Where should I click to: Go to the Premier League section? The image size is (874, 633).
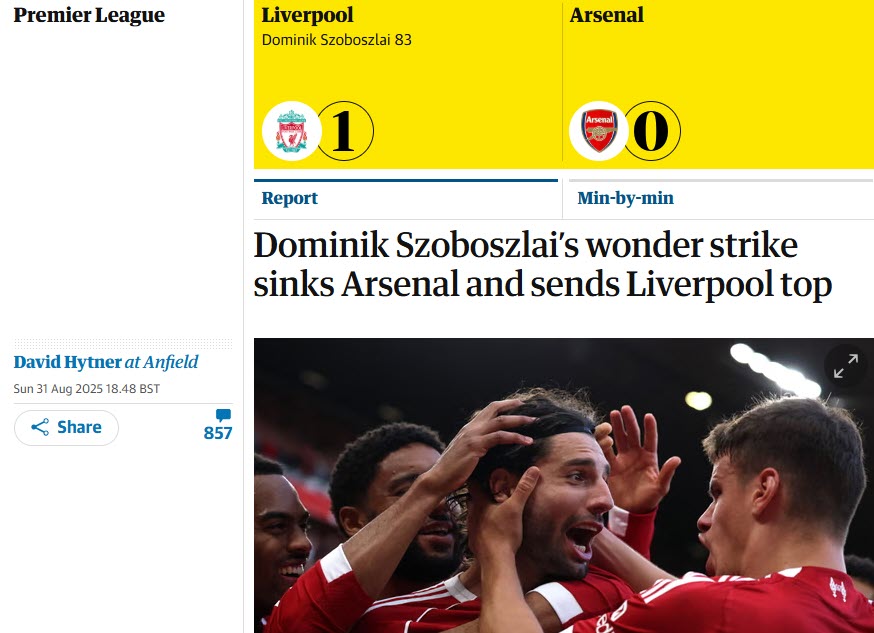pos(89,16)
